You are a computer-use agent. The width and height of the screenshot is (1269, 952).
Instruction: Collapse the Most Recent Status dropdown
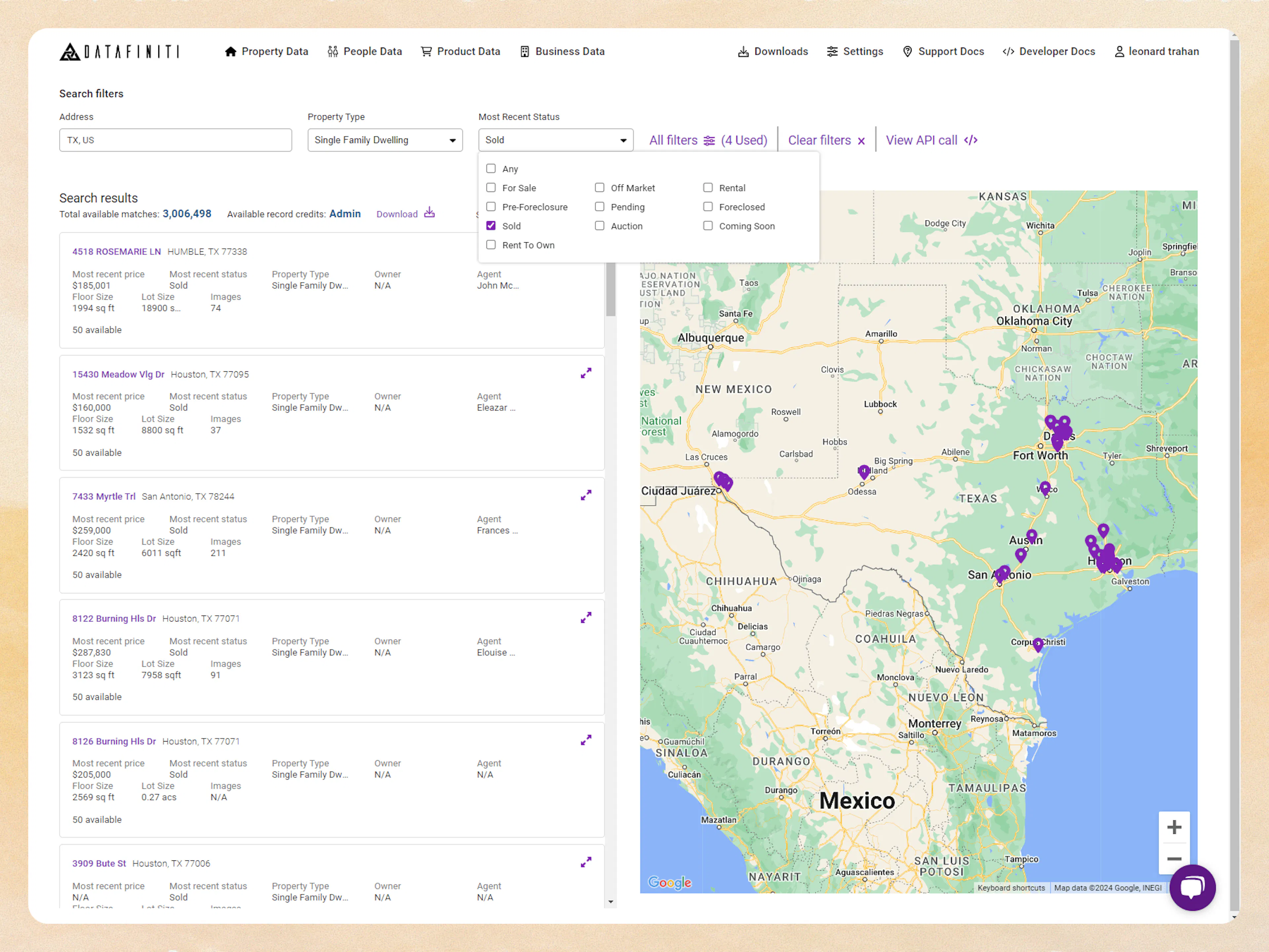pos(623,140)
